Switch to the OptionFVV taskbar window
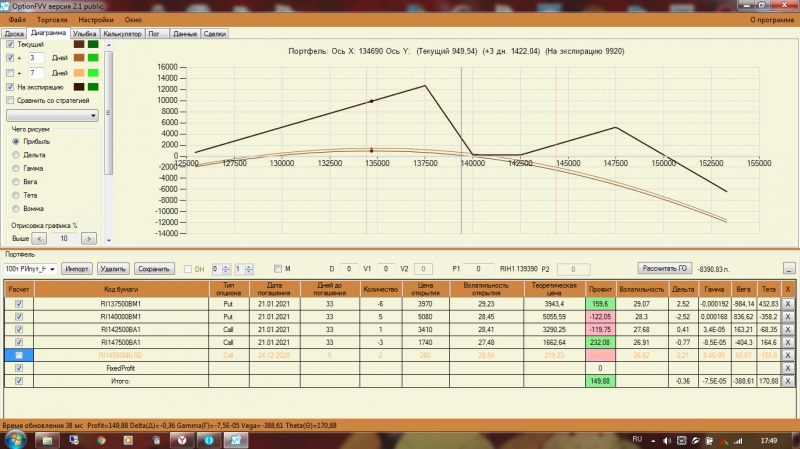This screenshot has height=449, width=800. coord(236,440)
